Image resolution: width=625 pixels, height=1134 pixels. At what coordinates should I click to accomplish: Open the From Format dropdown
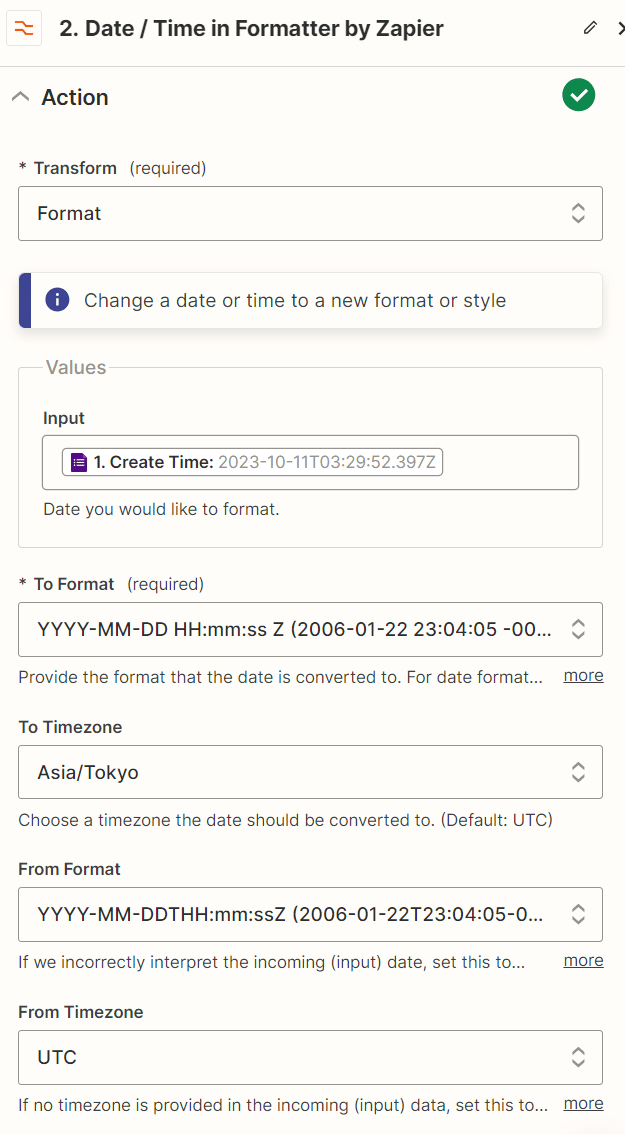[310, 914]
